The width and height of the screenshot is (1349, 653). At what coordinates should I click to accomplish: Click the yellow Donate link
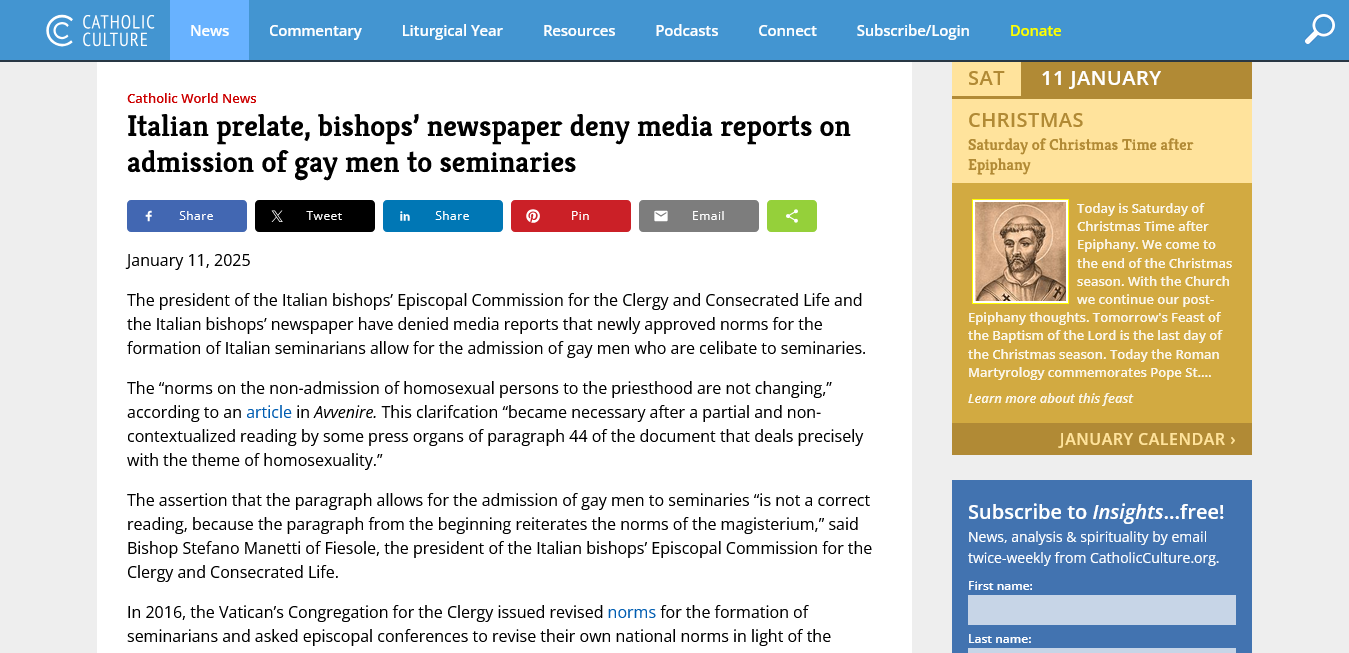pos(1035,30)
